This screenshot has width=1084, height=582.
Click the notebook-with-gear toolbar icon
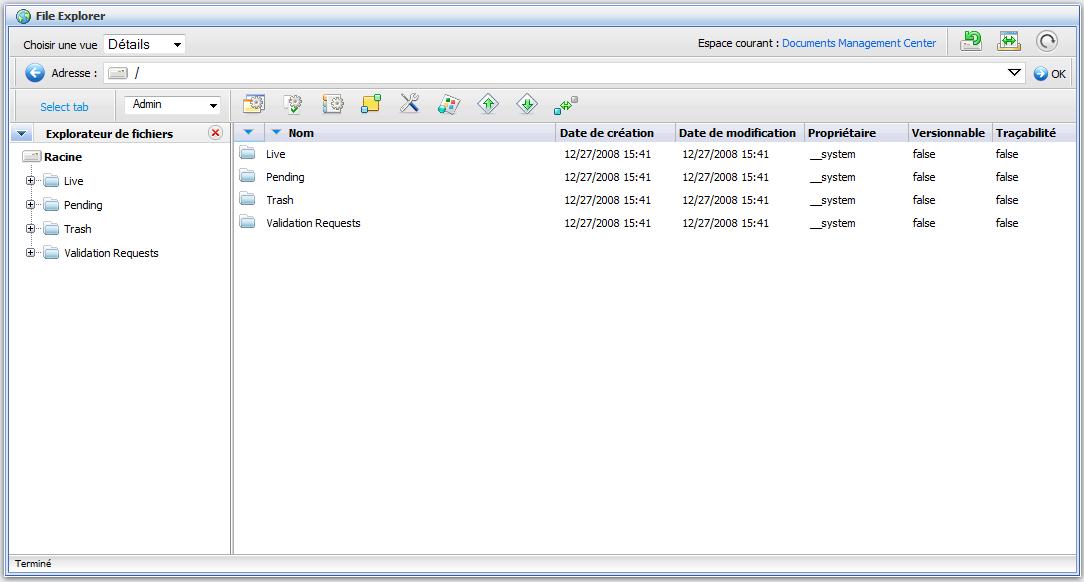[333, 104]
